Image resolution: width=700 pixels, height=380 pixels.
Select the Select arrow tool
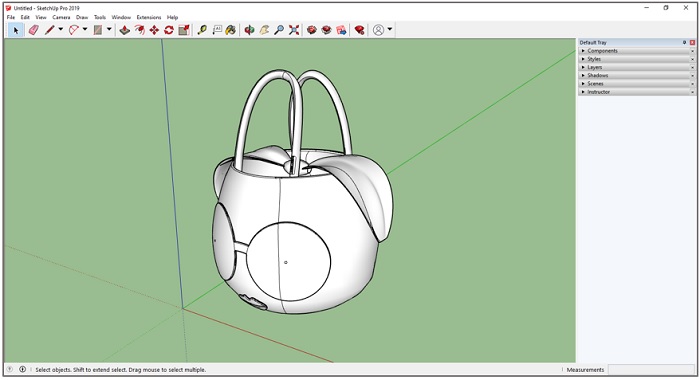point(16,30)
